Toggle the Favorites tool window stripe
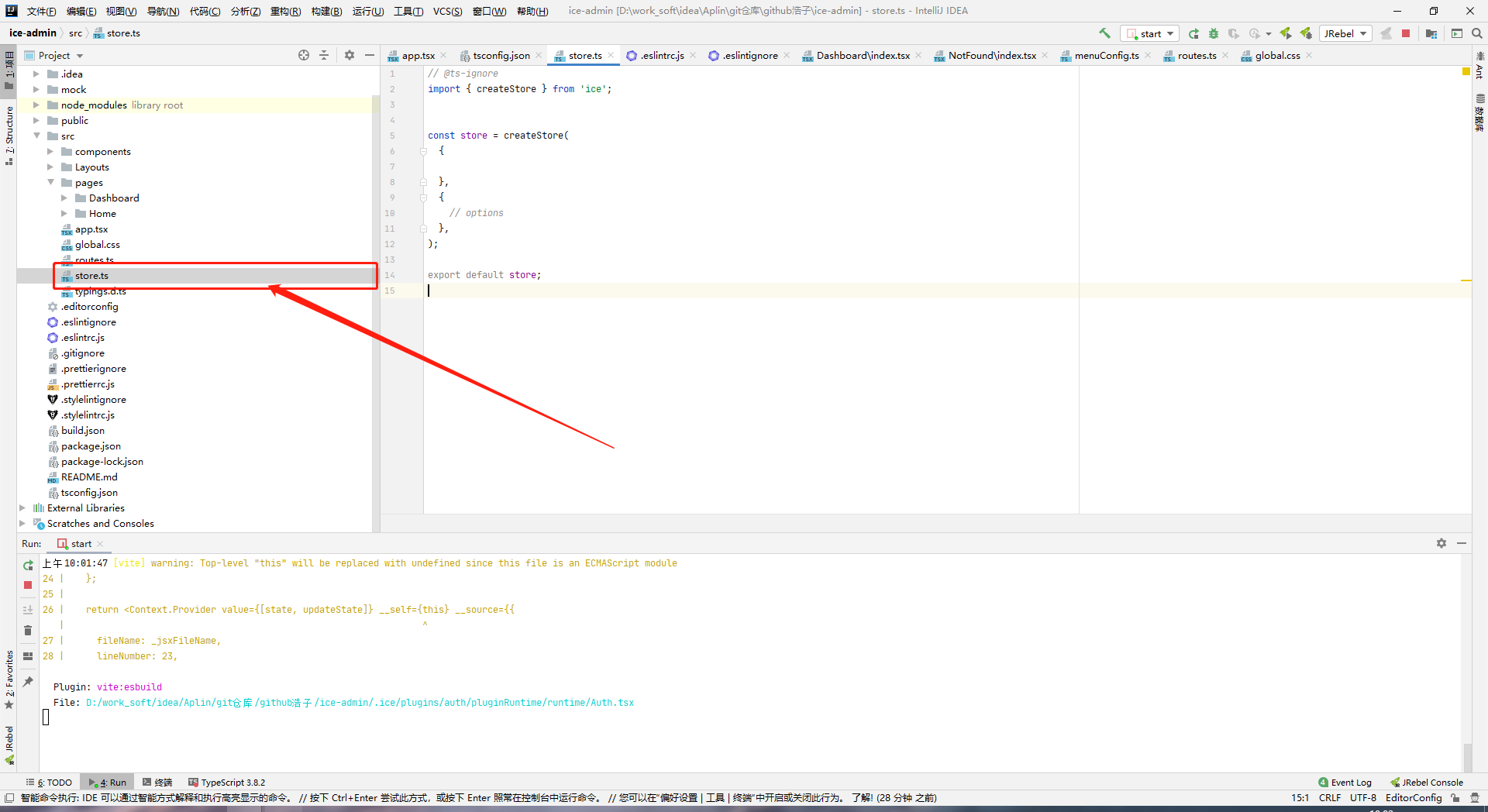 [9, 680]
